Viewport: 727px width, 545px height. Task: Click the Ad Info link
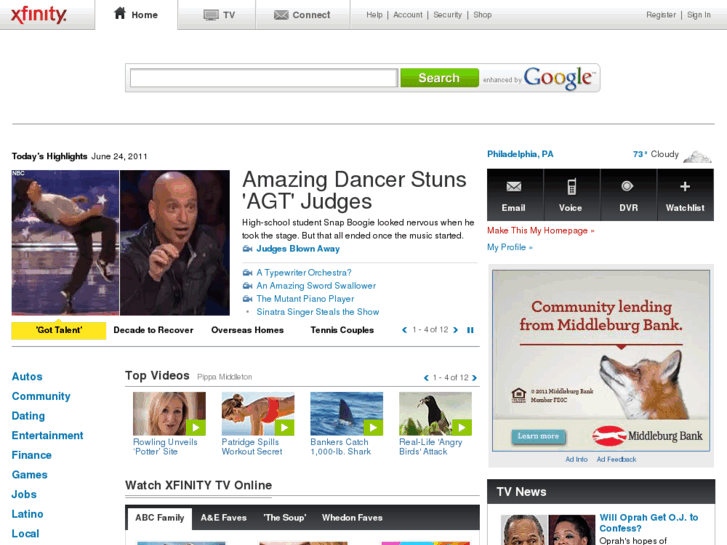coord(576,460)
